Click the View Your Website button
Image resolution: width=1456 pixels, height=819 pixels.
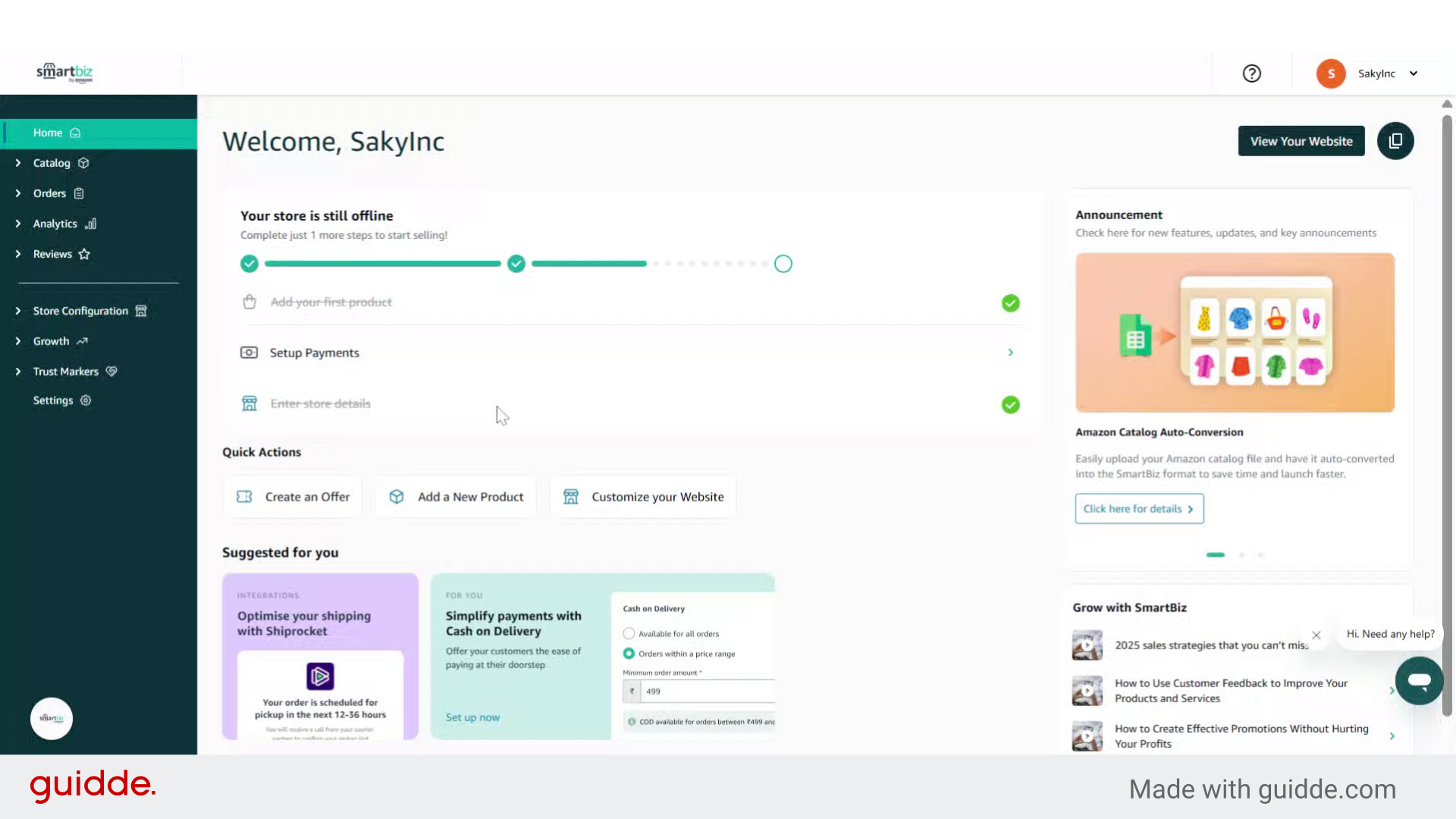[x=1301, y=141]
